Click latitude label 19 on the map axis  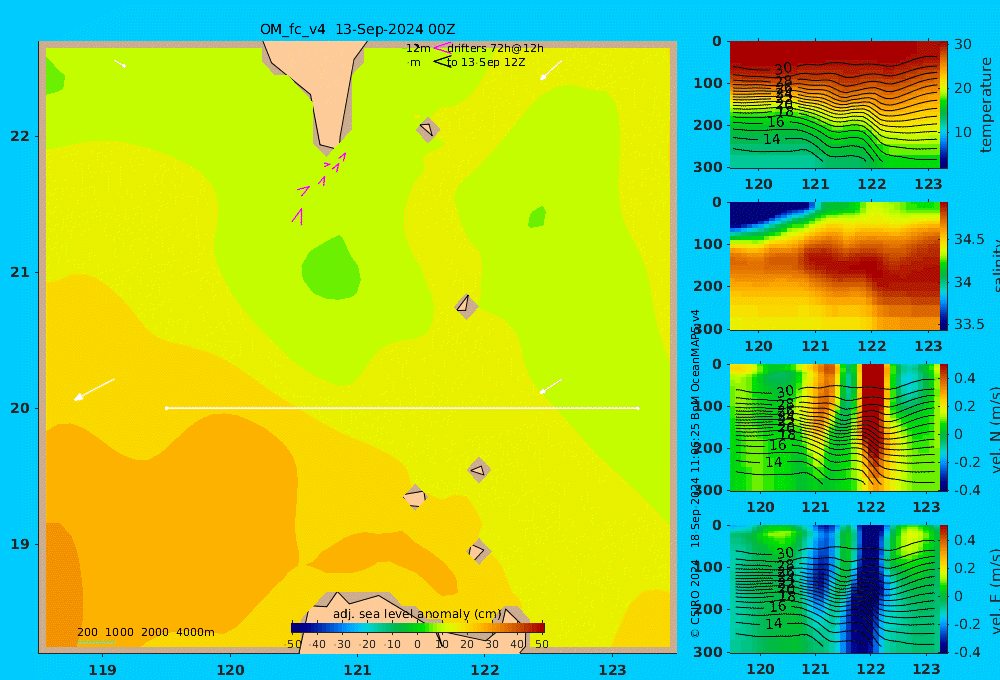[20, 544]
